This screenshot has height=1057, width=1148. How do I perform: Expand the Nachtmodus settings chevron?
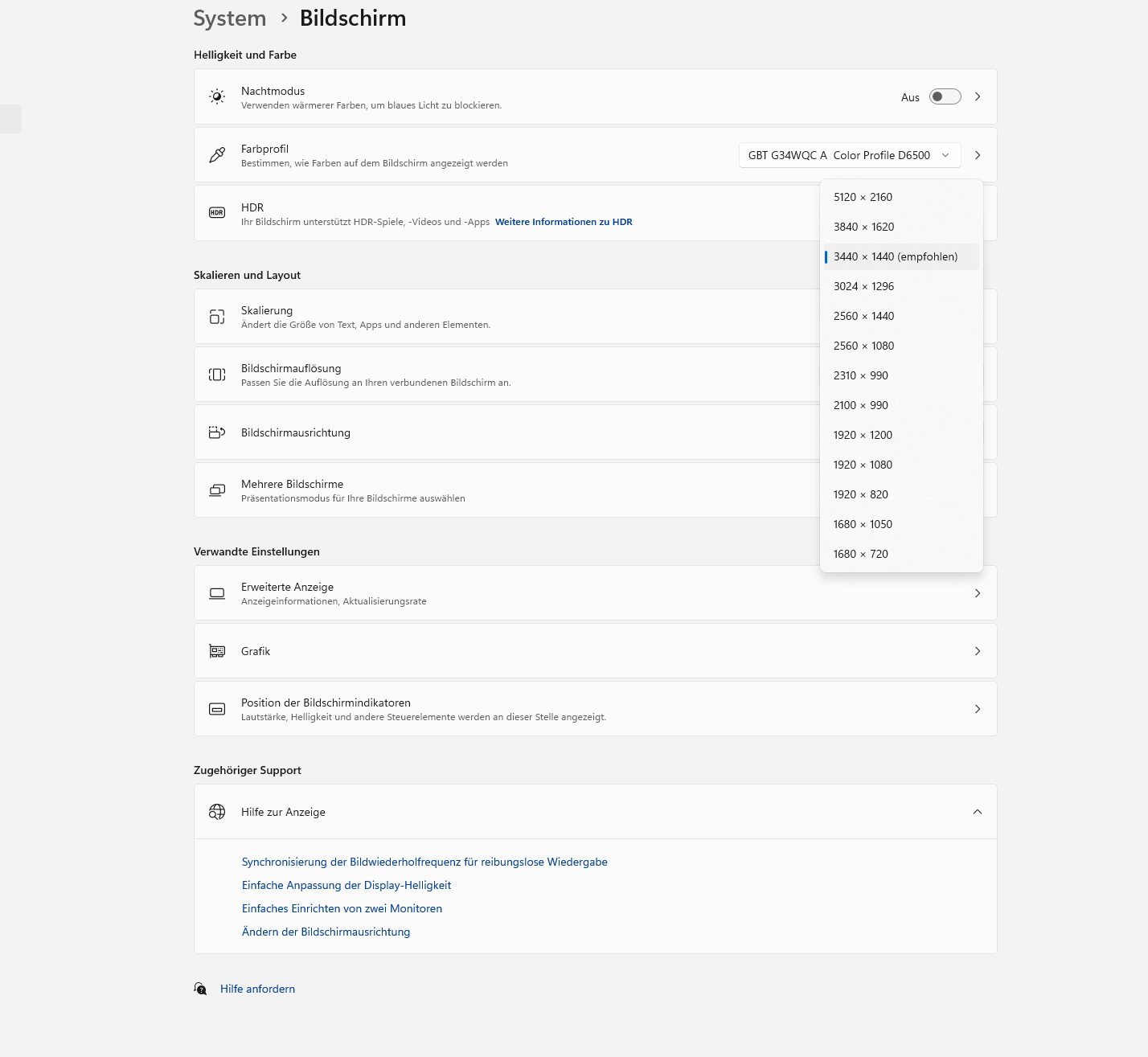coord(978,96)
